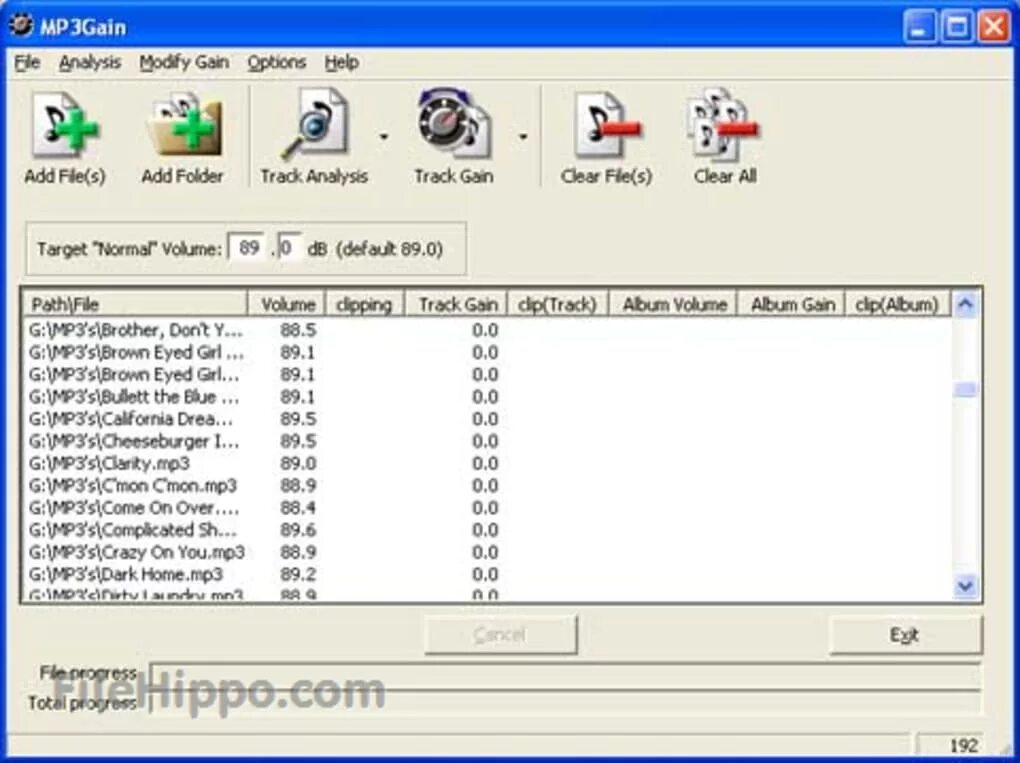Select the Bullett the Blue file row
Screen dimensions: 1020x763
(x=488, y=397)
